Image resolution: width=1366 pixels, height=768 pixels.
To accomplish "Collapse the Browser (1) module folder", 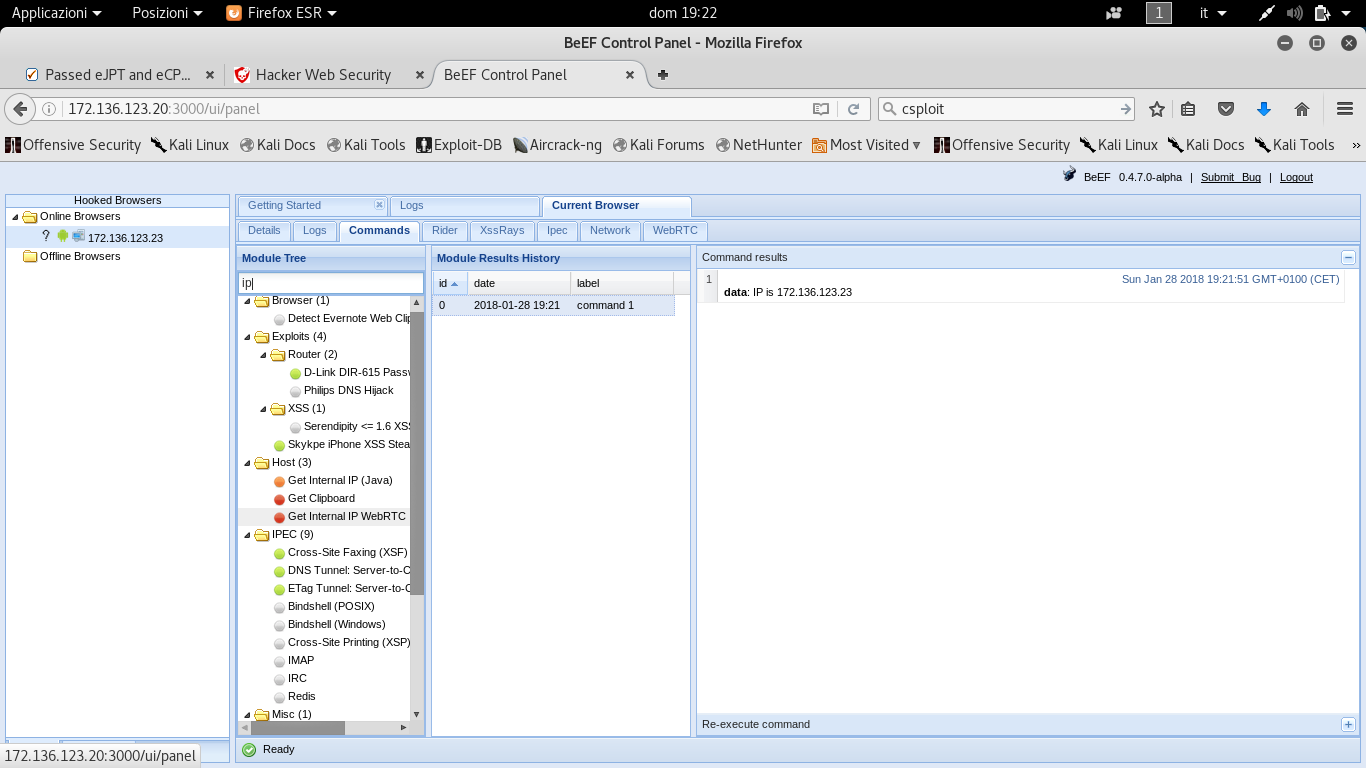I will tap(247, 301).
